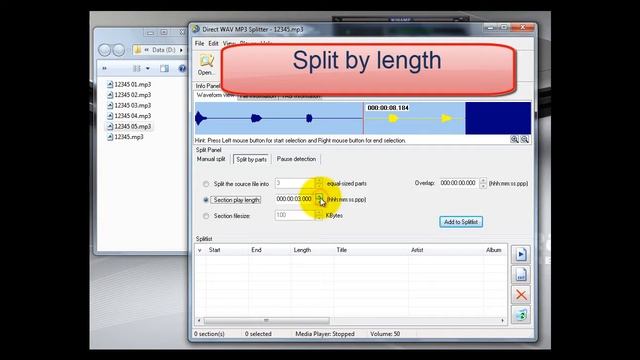Toggle Explorer's preview pane icon
640x360 pixels.
[x=164, y=68]
